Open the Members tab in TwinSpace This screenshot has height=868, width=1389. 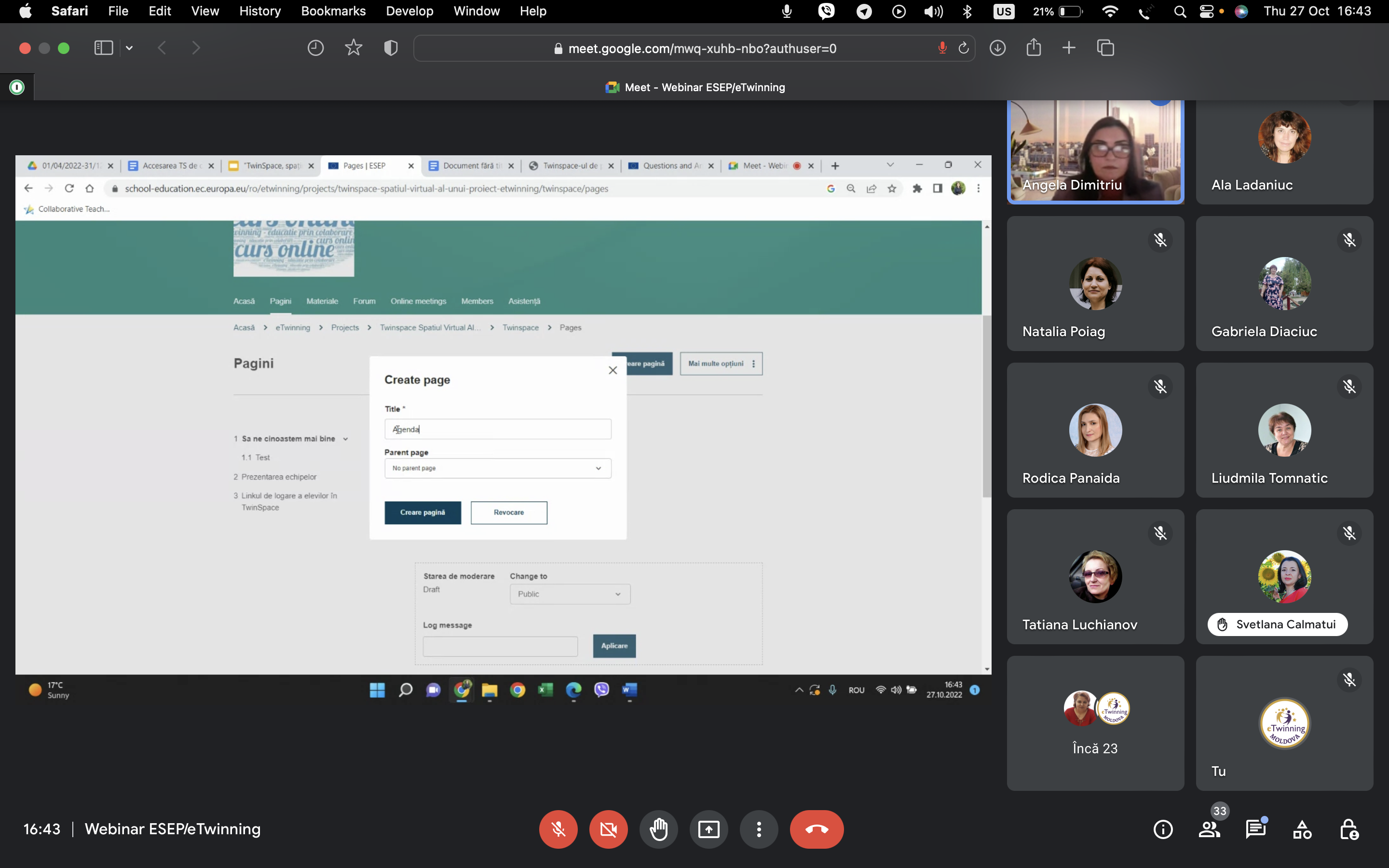click(x=477, y=301)
